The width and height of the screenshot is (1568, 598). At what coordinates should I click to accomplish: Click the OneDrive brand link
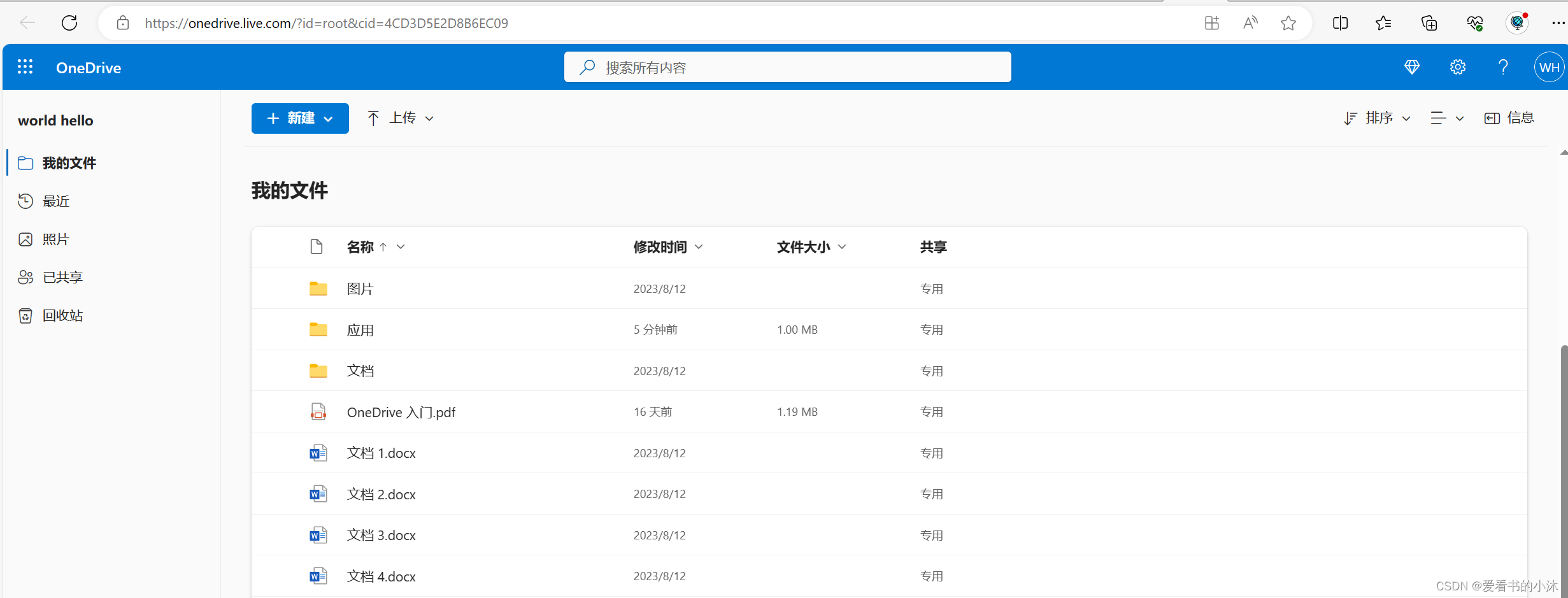(89, 68)
